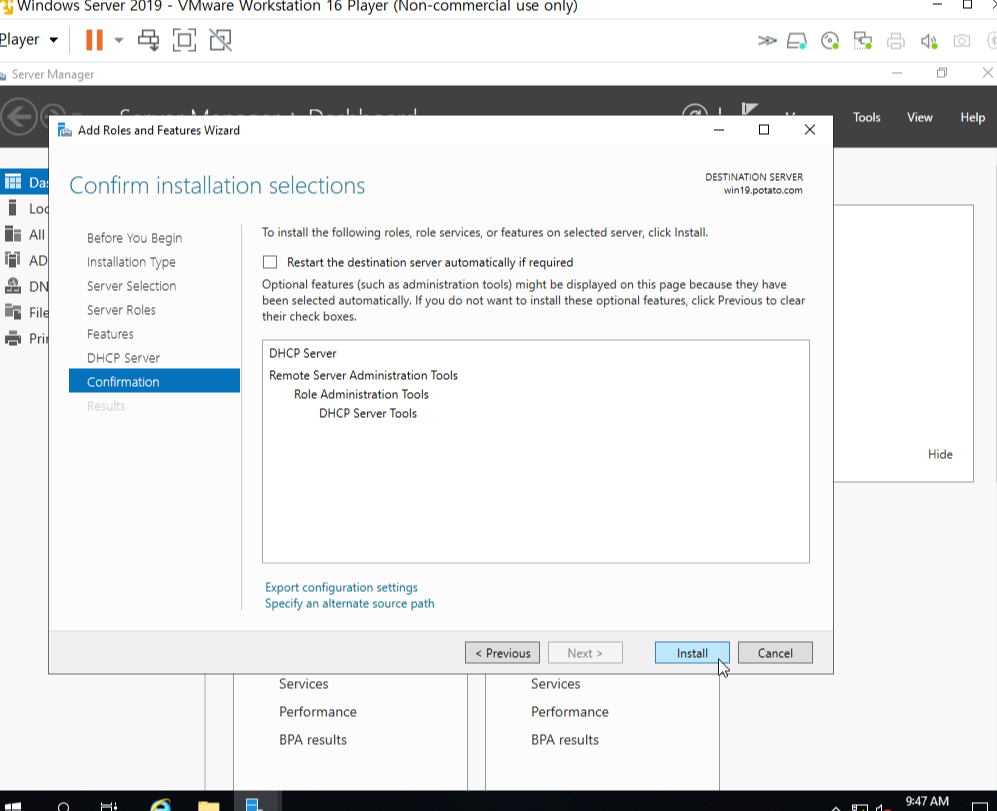The height and width of the screenshot is (811, 997).
Task: Select Server Roles wizard step
Action: click(121, 310)
